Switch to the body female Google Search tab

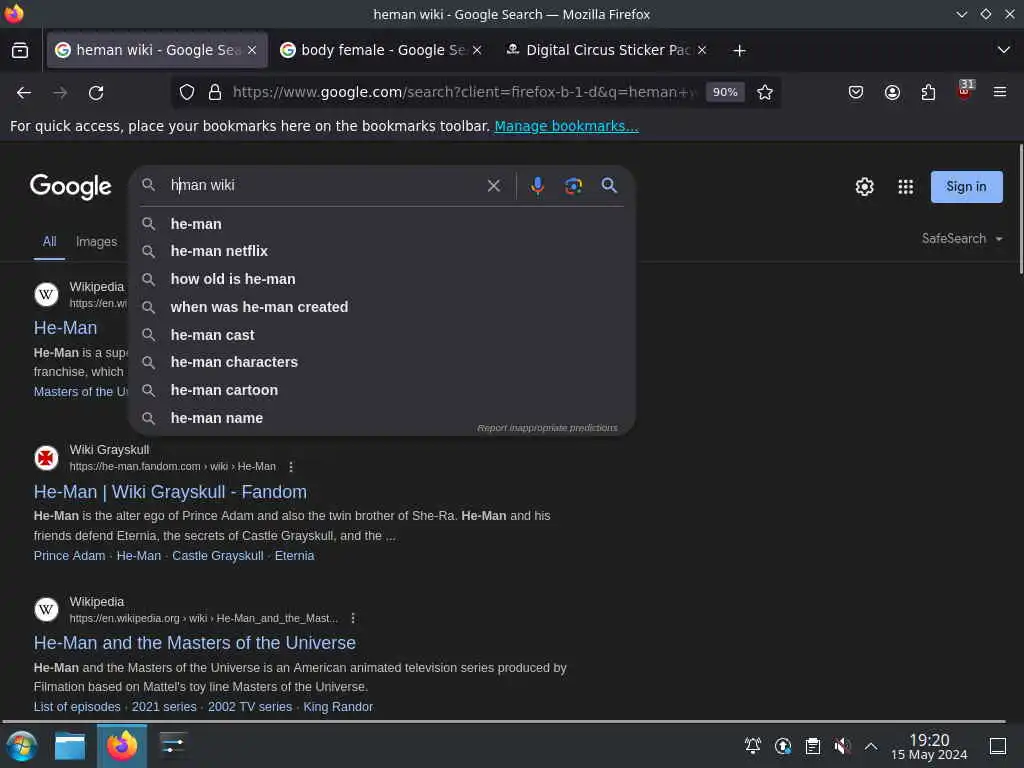point(382,50)
